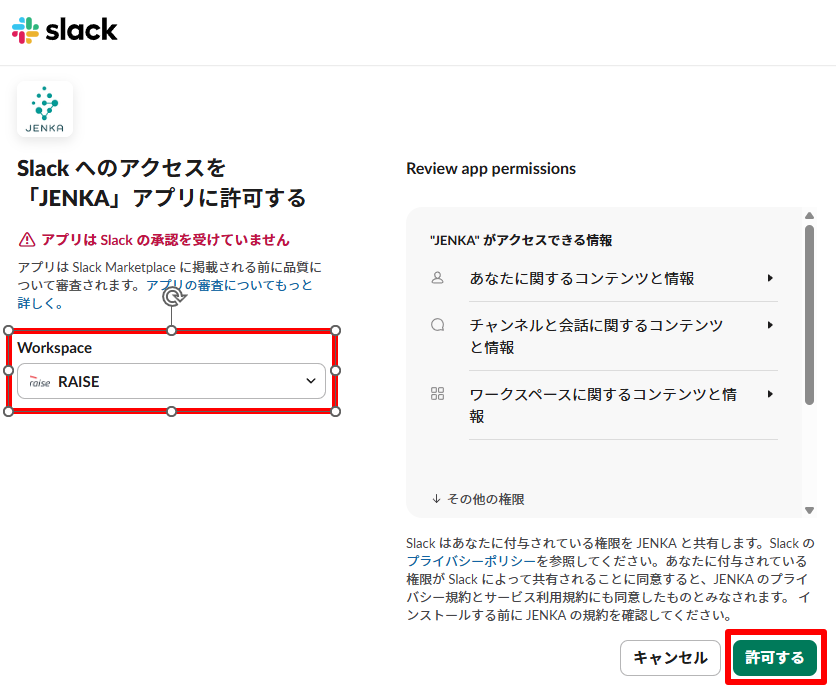836x694 pixels.
Task: Click the scrollbar up arrow
Action: pyautogui.click(x=809, y=216)
